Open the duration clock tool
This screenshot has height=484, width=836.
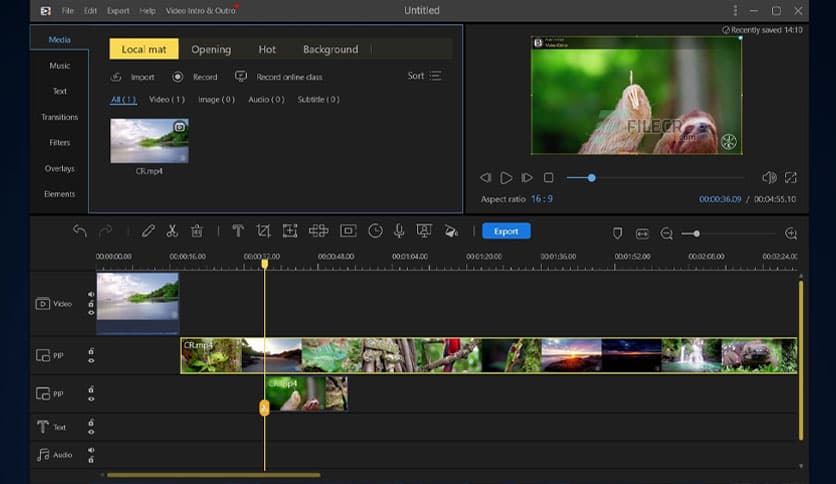[x=375, y=231]
